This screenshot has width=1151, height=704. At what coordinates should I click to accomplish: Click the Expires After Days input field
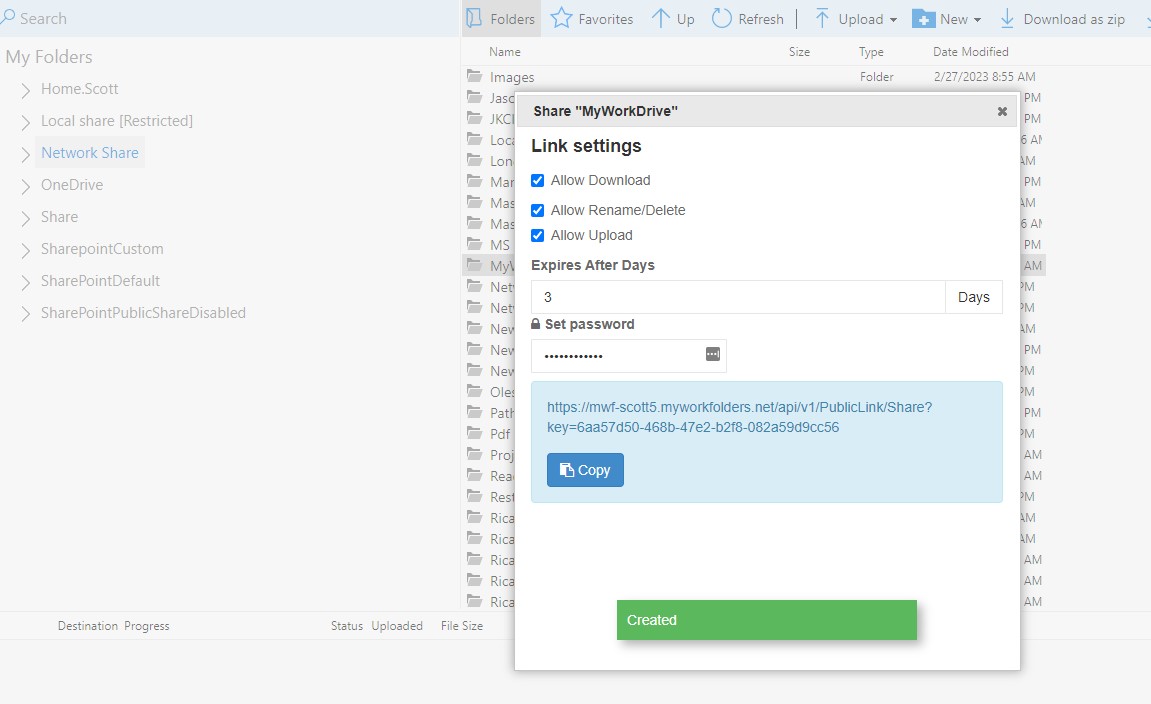point(738,297)
